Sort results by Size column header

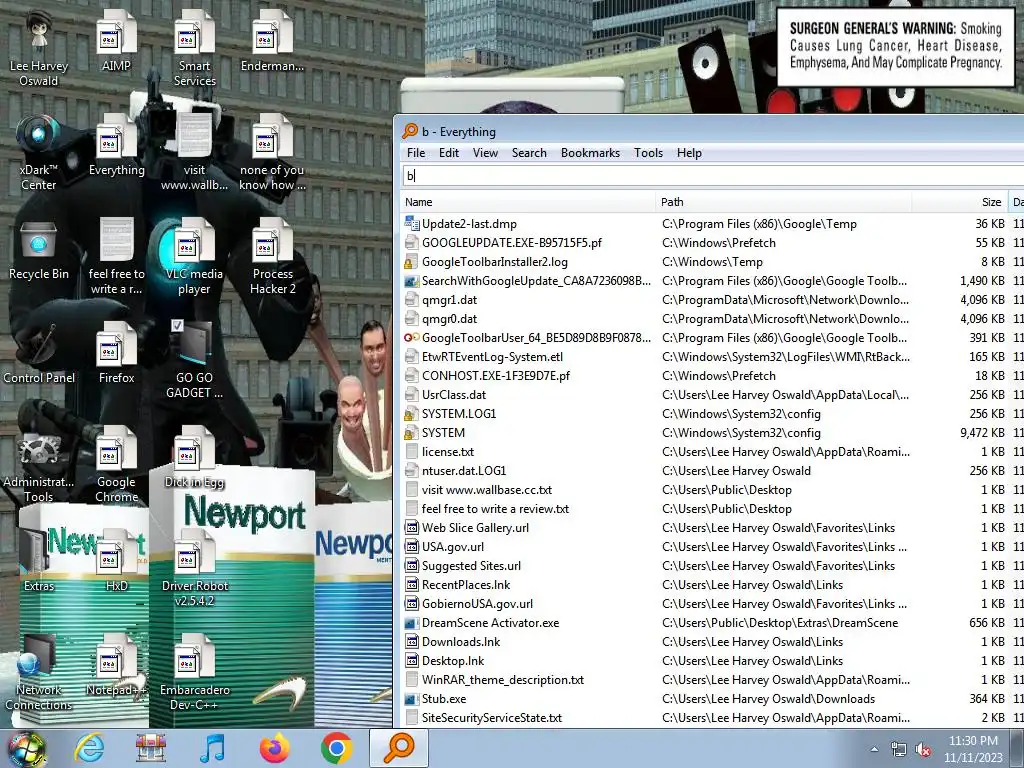[959, 202]
